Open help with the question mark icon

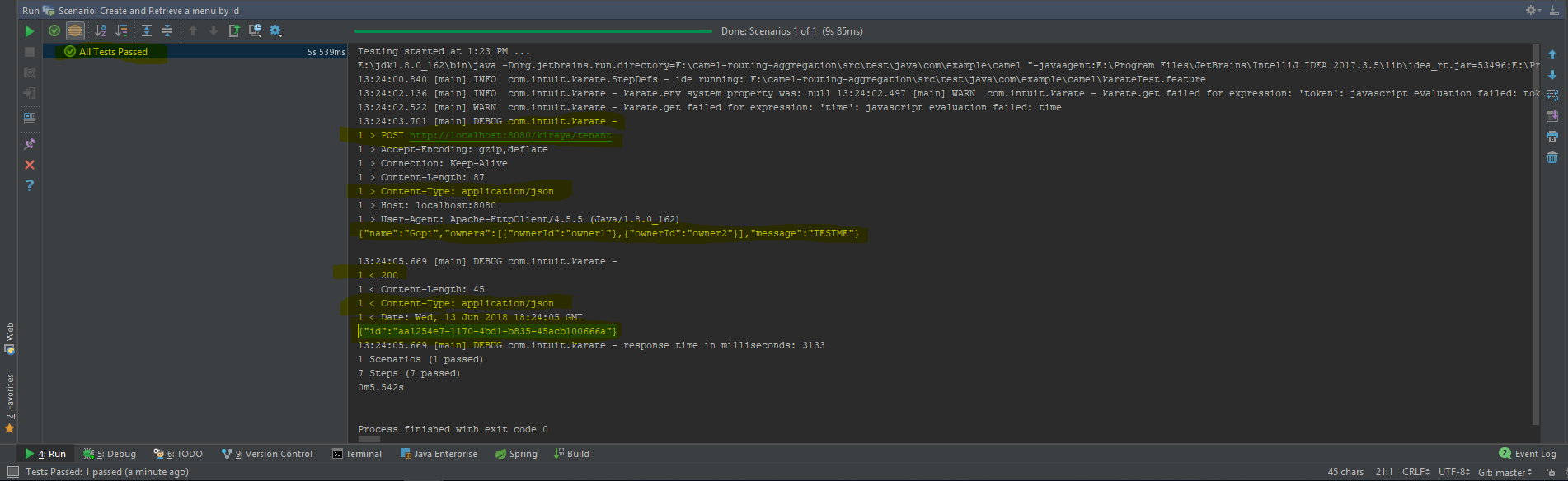click(30, 185)
